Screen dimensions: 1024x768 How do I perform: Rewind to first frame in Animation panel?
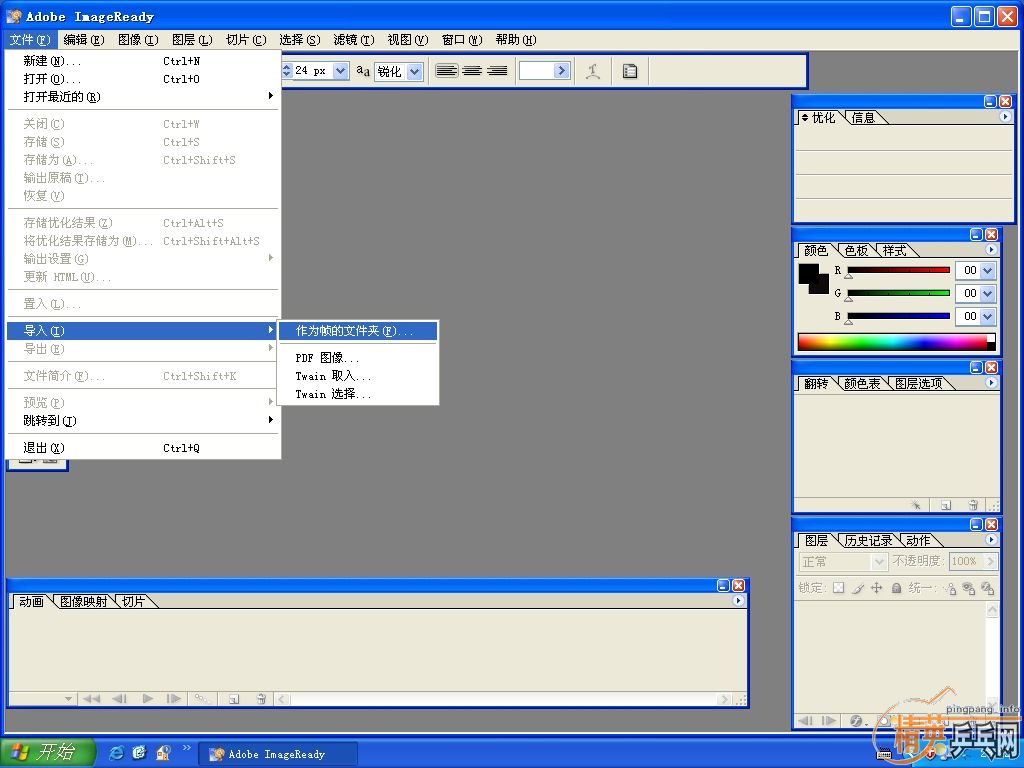(91, 699)
